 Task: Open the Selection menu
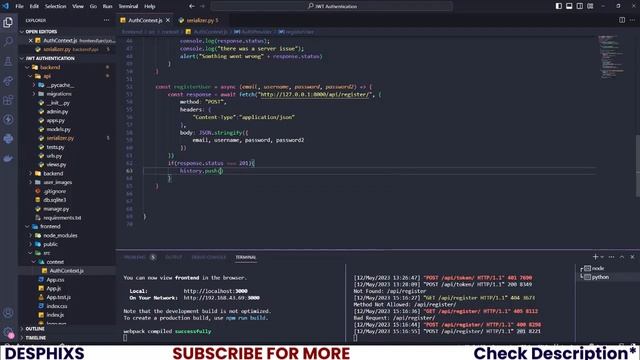[55, 6]
